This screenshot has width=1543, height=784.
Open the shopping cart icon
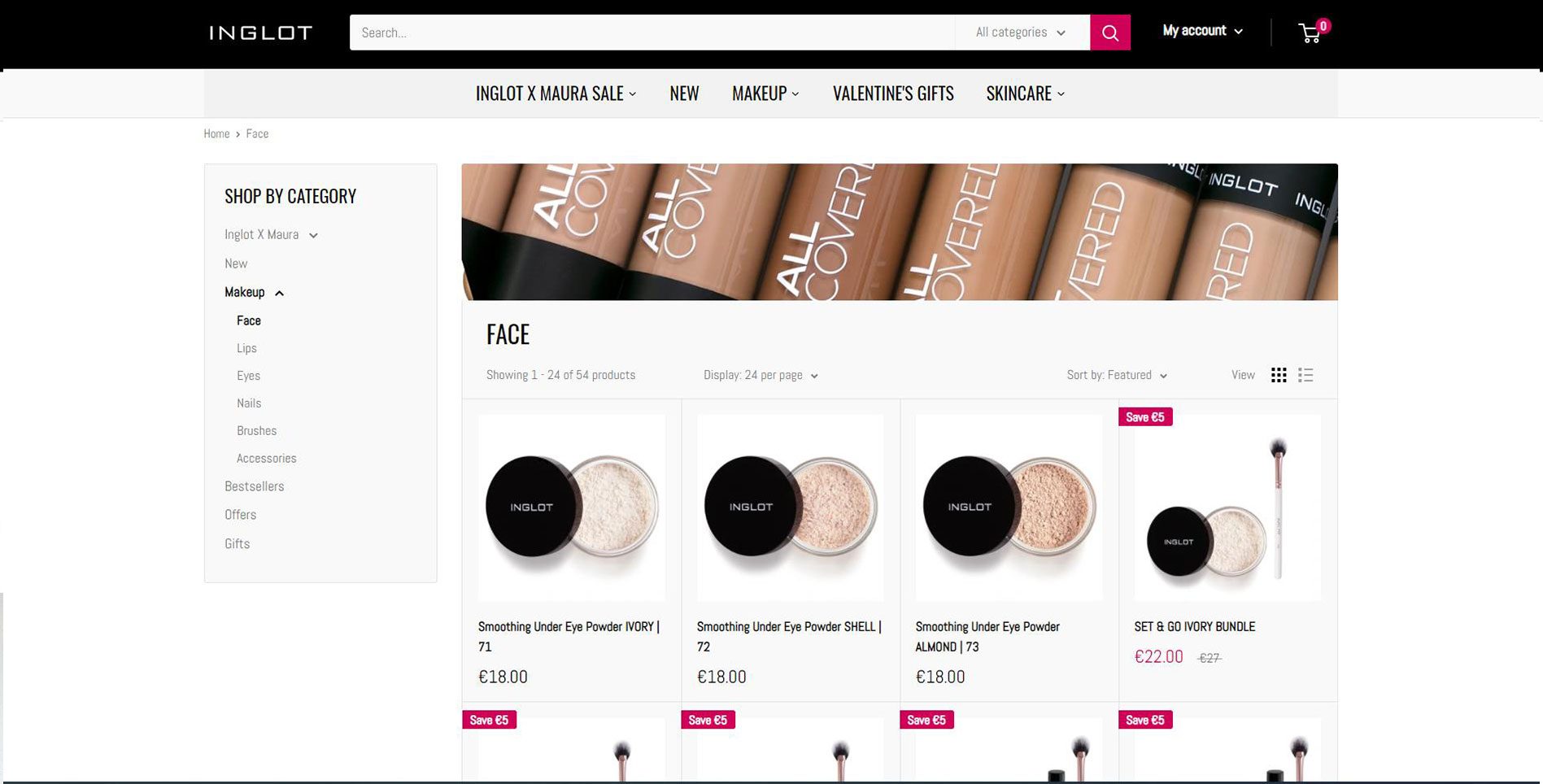tap(1310, 33)
